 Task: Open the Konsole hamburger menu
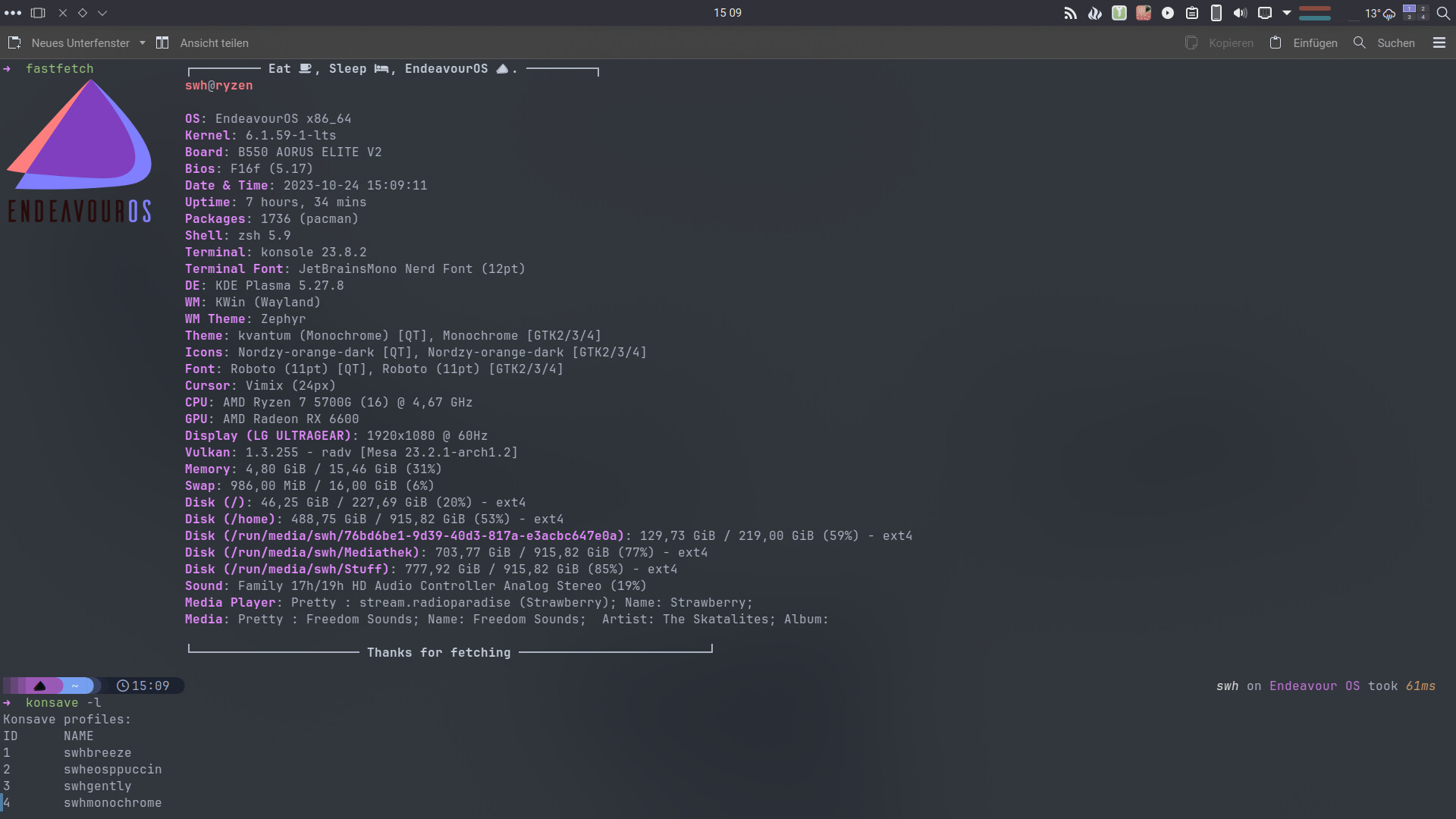(x=1439, y=43)
